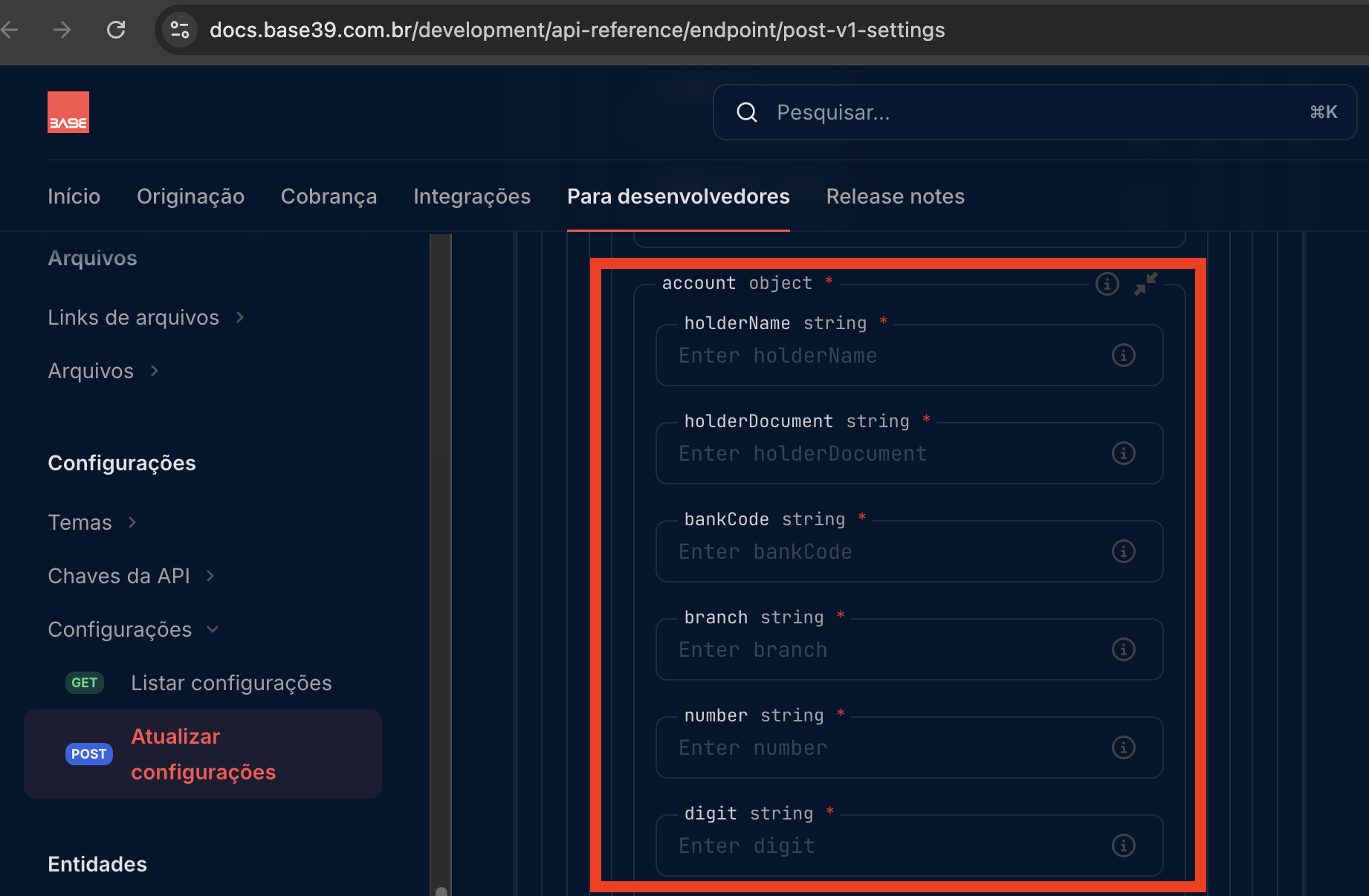Click the account object info icon
The height and width of the screenshot is (896, 1369).
point(1107,284)
